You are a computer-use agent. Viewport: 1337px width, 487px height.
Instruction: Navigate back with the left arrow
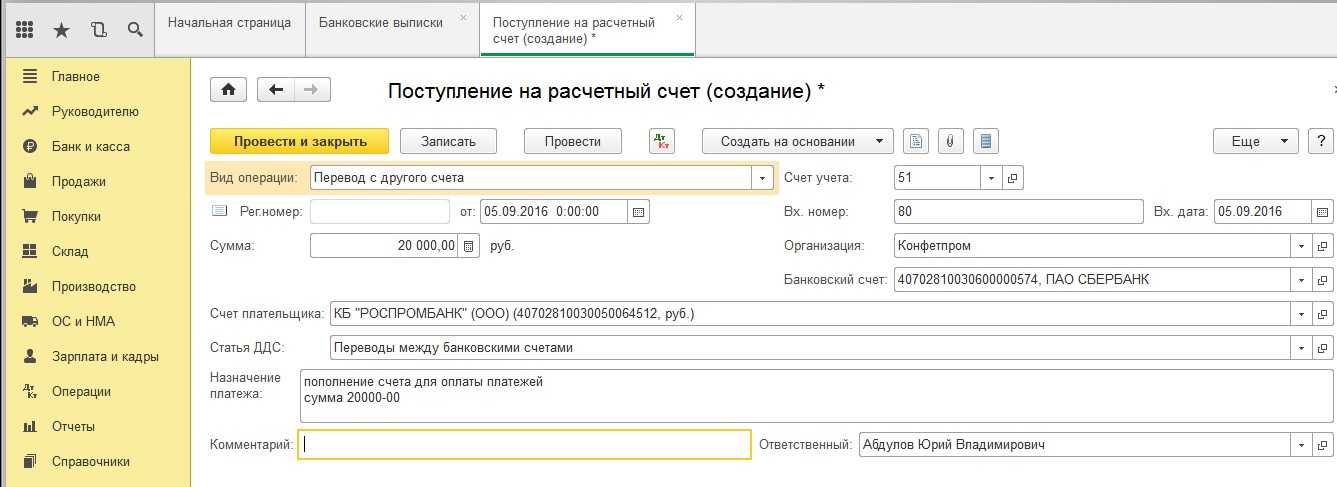tap(276, 90)
